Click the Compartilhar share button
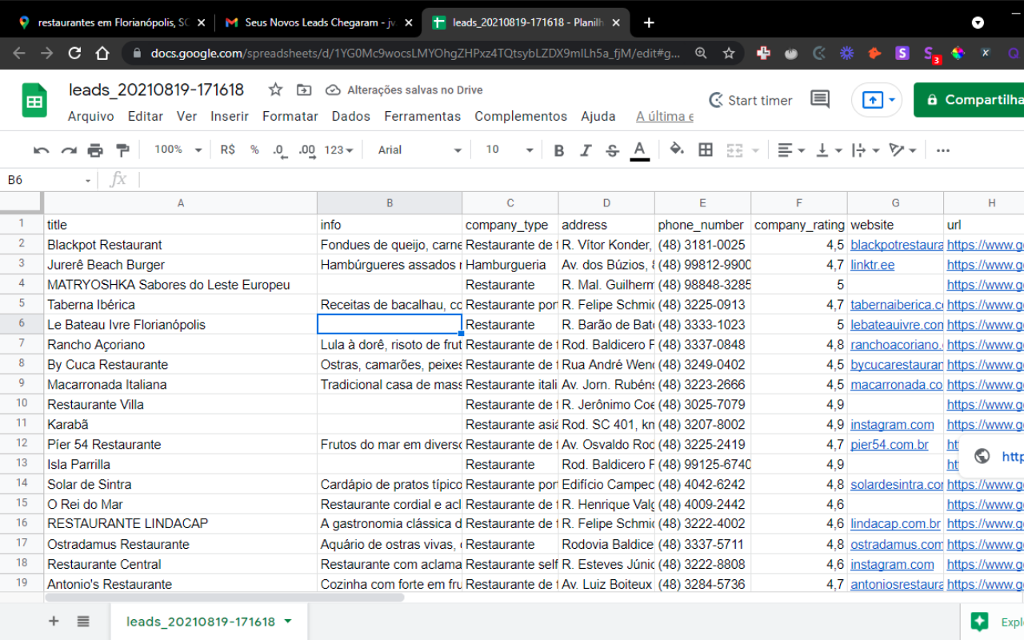Viewport: 1024px width, 640px height. pyautogui.click(x=968, y=100)
